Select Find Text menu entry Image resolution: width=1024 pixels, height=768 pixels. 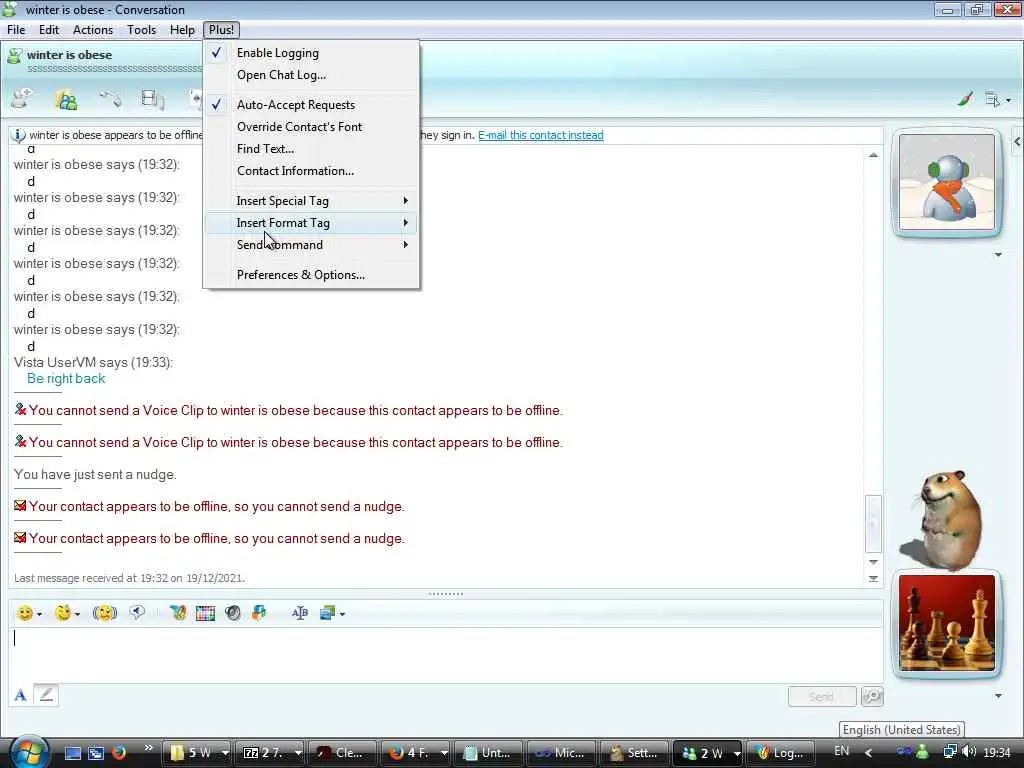point(311,149)
